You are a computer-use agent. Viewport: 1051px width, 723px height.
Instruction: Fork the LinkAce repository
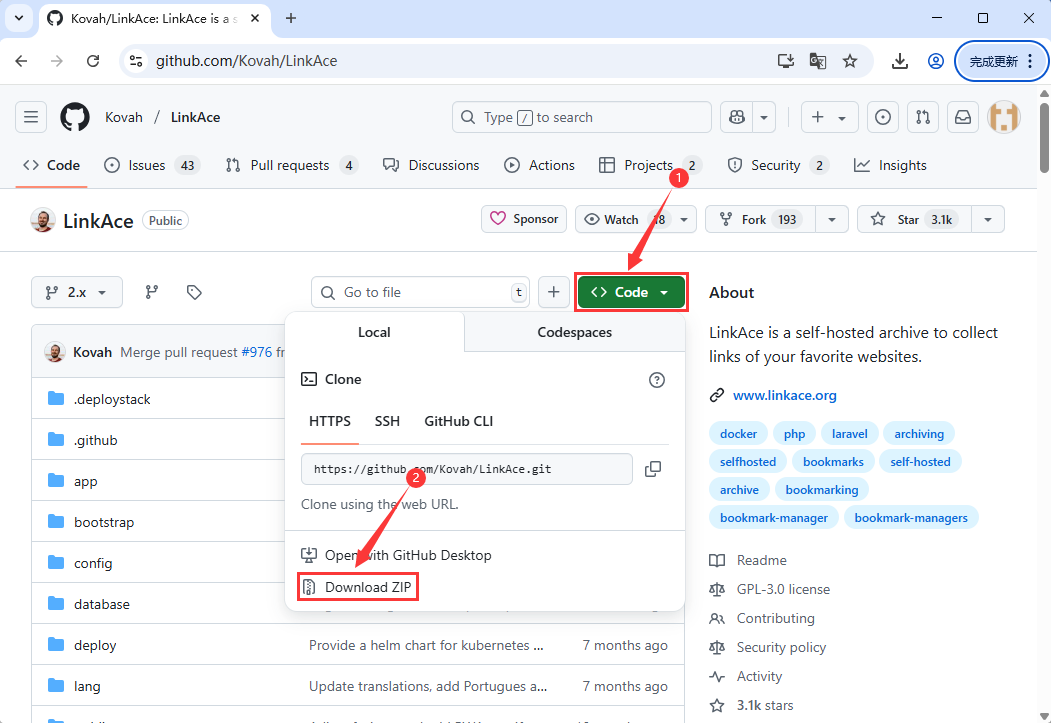tap(761, 219)
